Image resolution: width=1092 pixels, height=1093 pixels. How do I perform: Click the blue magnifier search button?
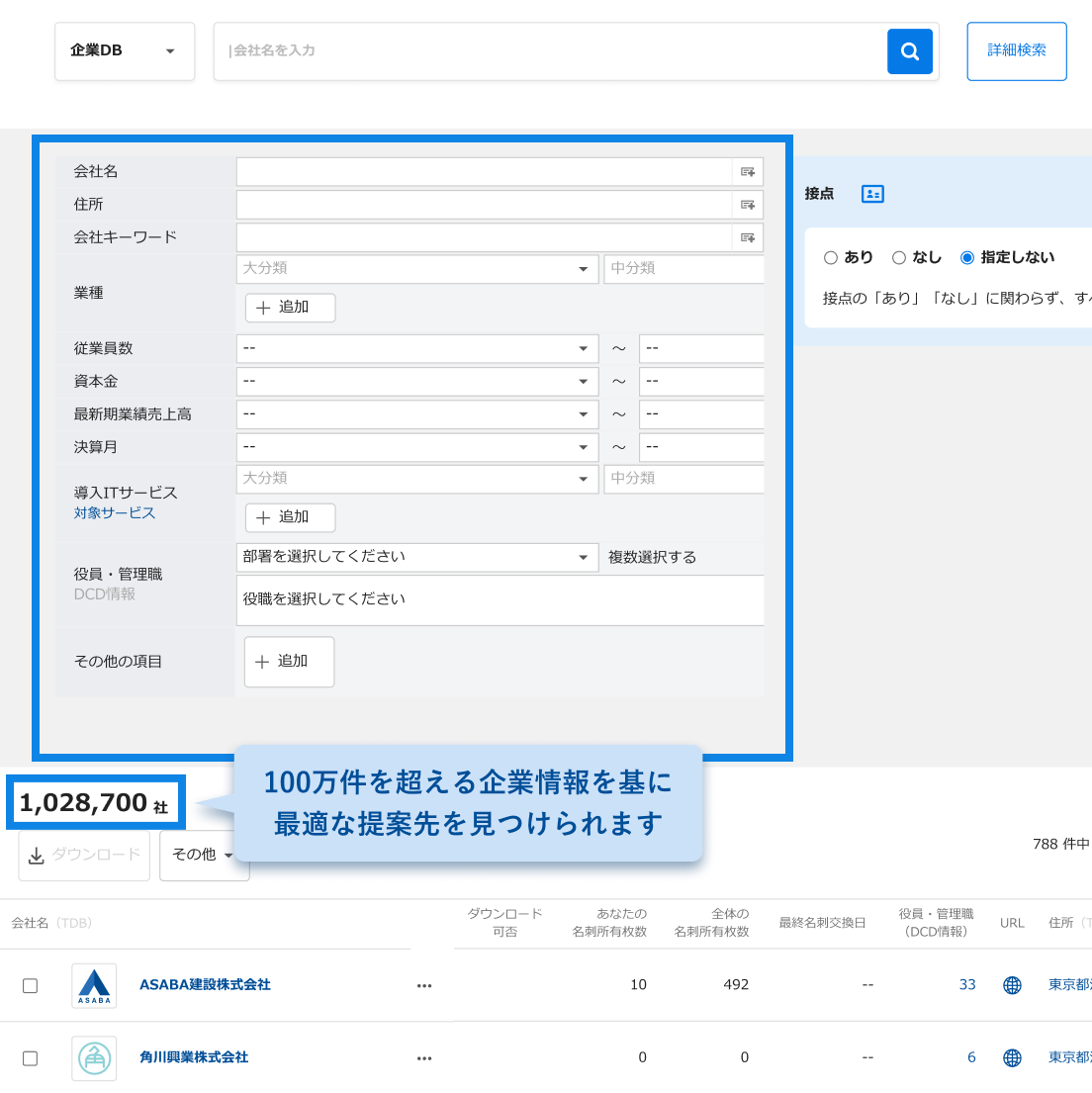(x=910, y=51)
